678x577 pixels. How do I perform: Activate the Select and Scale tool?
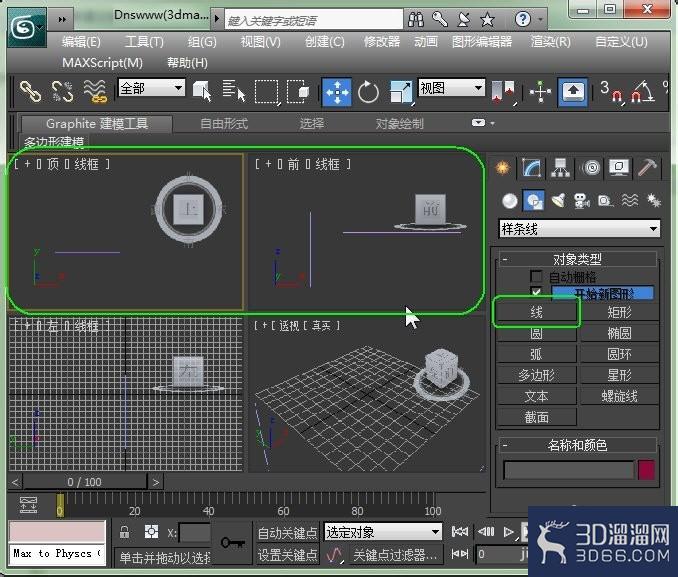point(401,92)
